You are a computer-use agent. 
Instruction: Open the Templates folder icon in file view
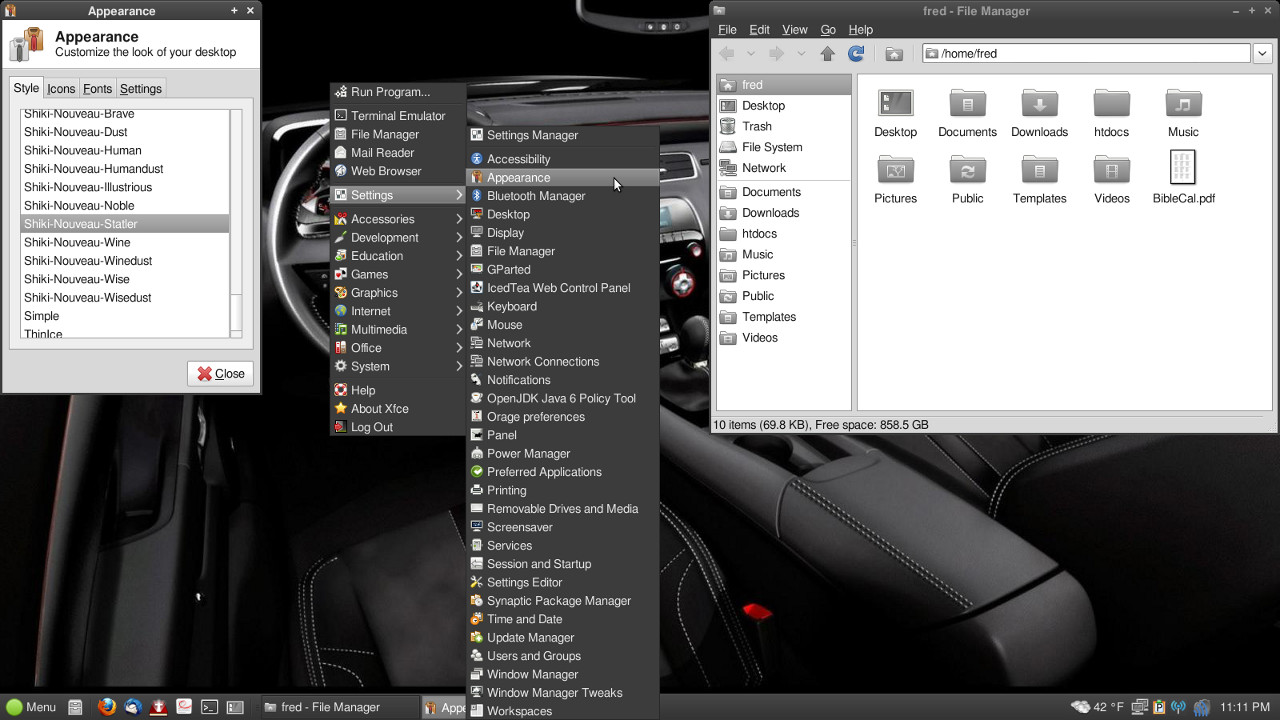1039,169
